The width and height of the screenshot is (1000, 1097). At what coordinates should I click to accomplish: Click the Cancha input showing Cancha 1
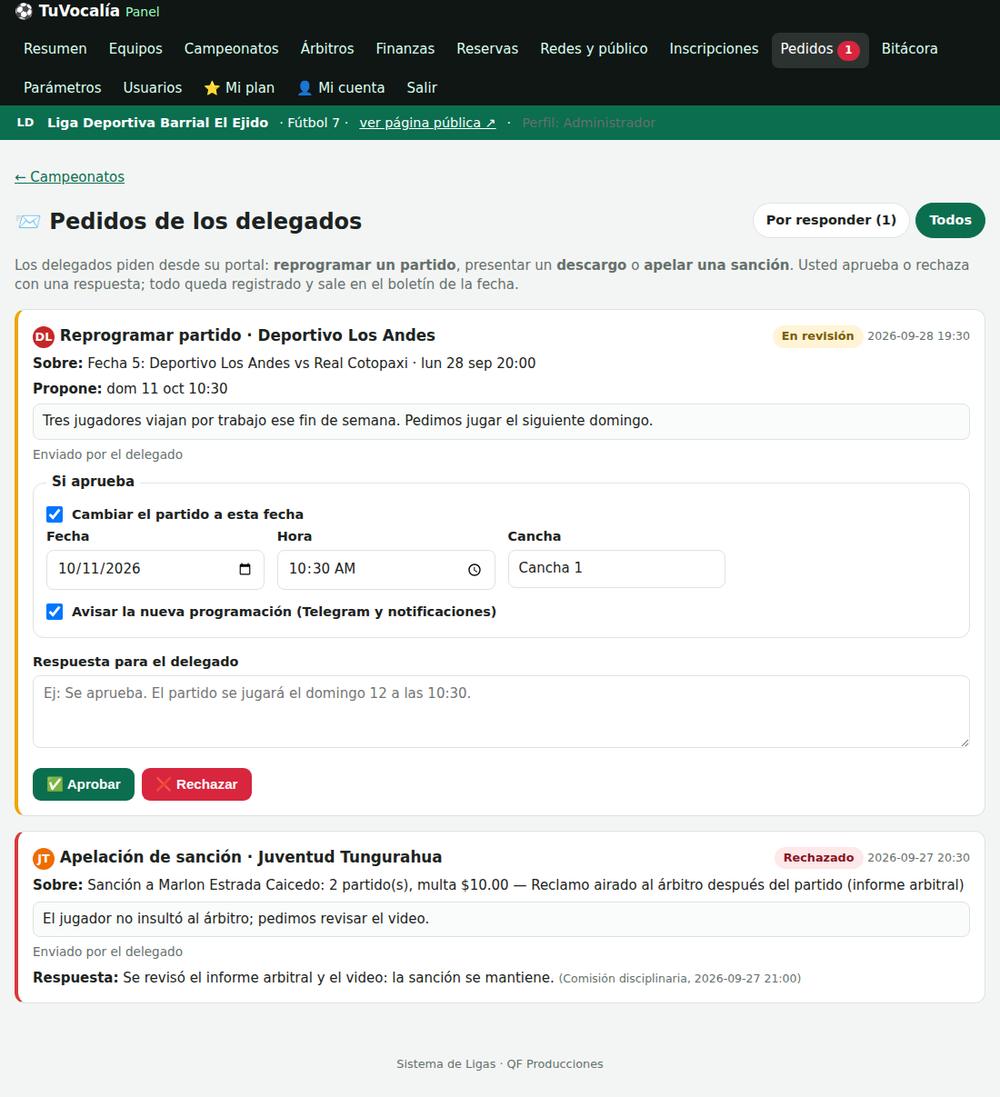(x=617, y=569)
